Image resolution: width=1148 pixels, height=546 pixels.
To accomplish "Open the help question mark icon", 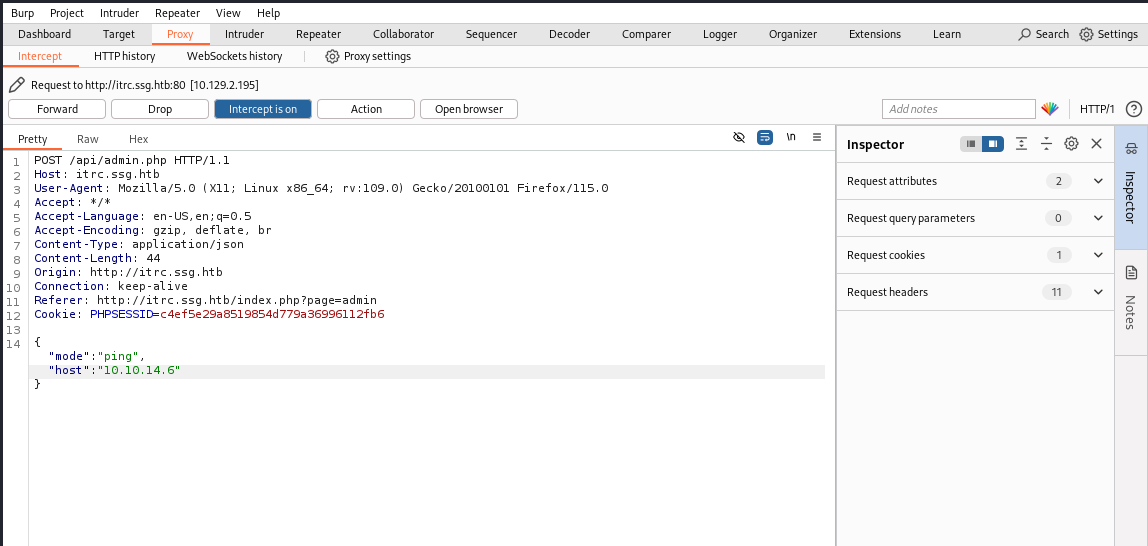I will [x=1133, y=109].
